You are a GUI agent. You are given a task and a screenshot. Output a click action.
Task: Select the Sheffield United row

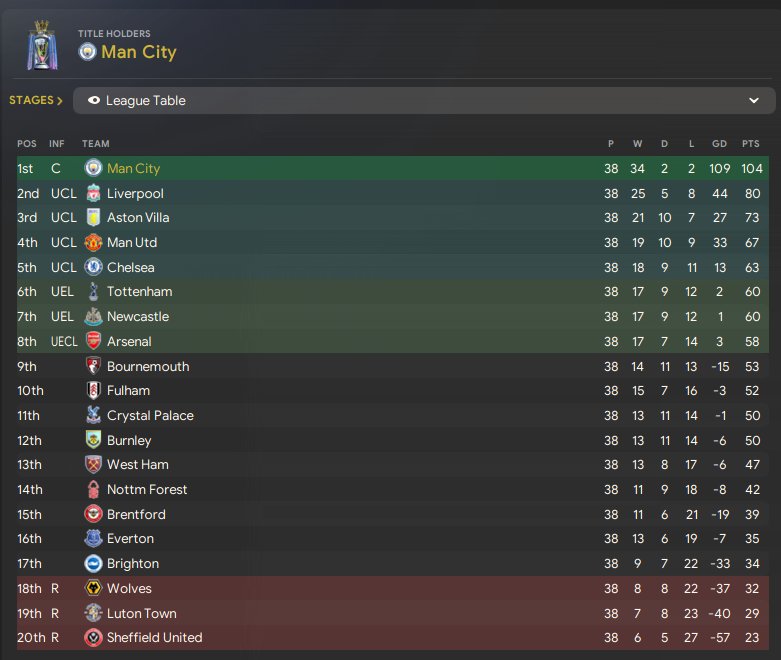393,638
